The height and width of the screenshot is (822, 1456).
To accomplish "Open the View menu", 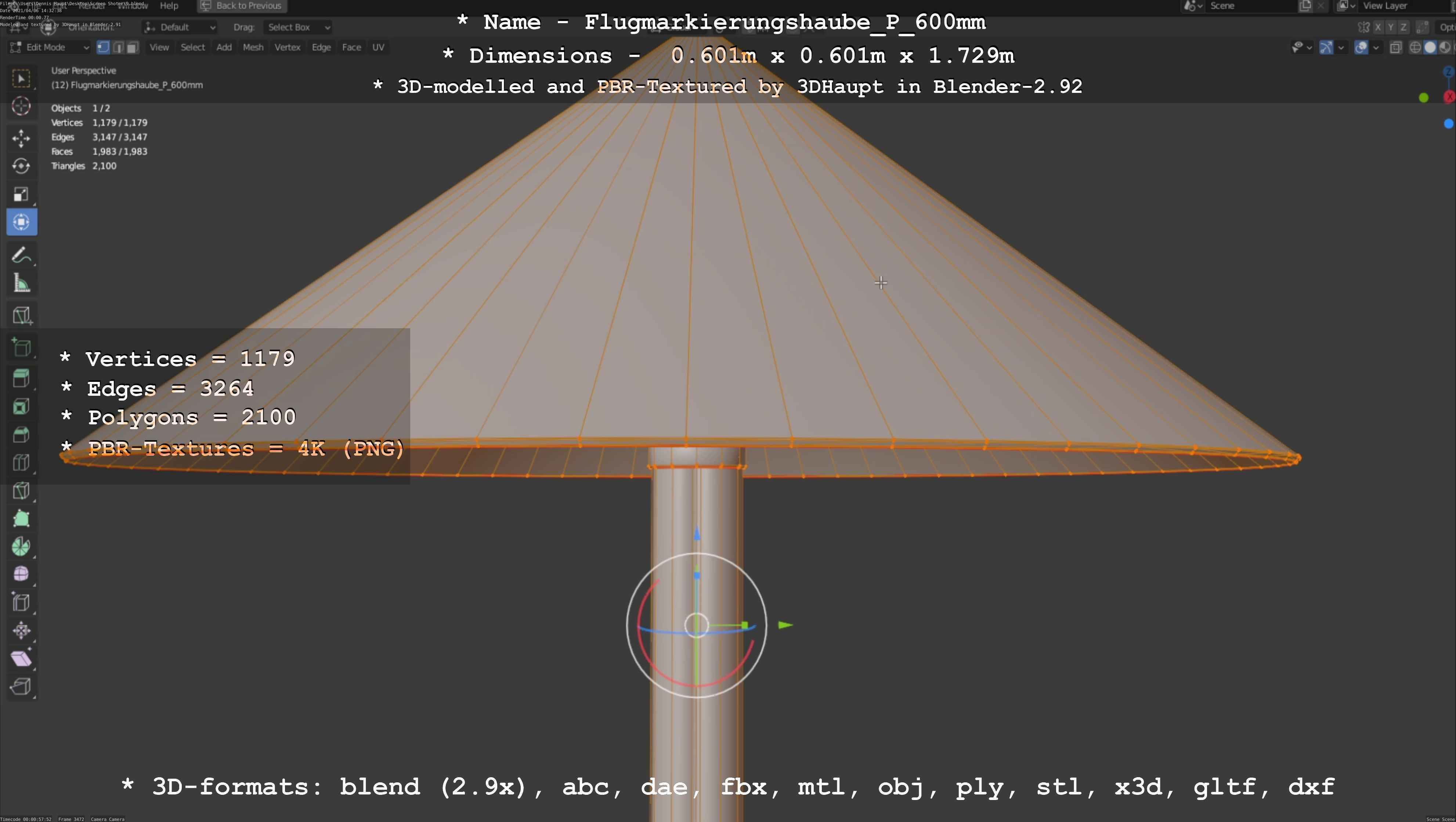I will coord(159,47).
